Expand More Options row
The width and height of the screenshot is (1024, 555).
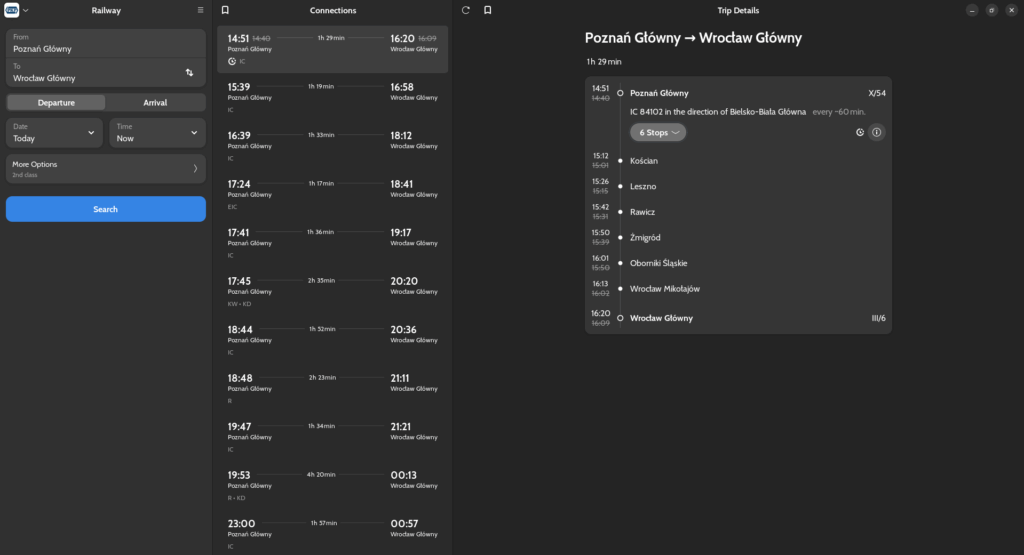point(106,169)
